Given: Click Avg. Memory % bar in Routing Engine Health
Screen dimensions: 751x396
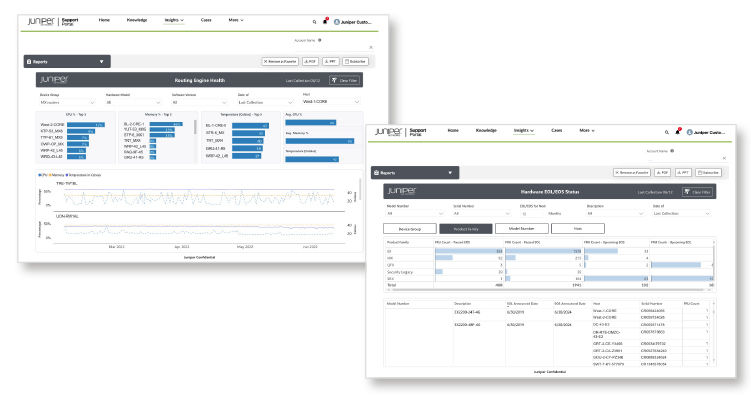Looking at the screenshot, I should pos(319,141).
